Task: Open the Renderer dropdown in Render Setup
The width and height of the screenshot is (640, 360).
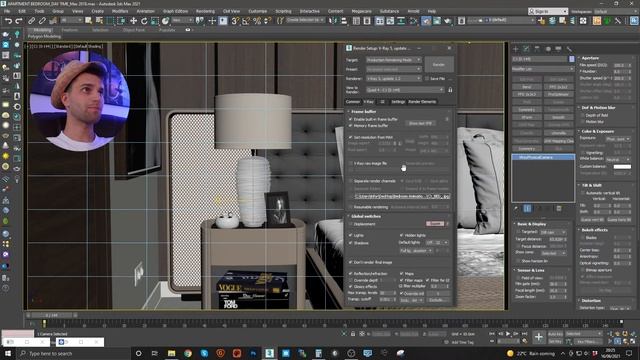Action: (x=394, y=78)
